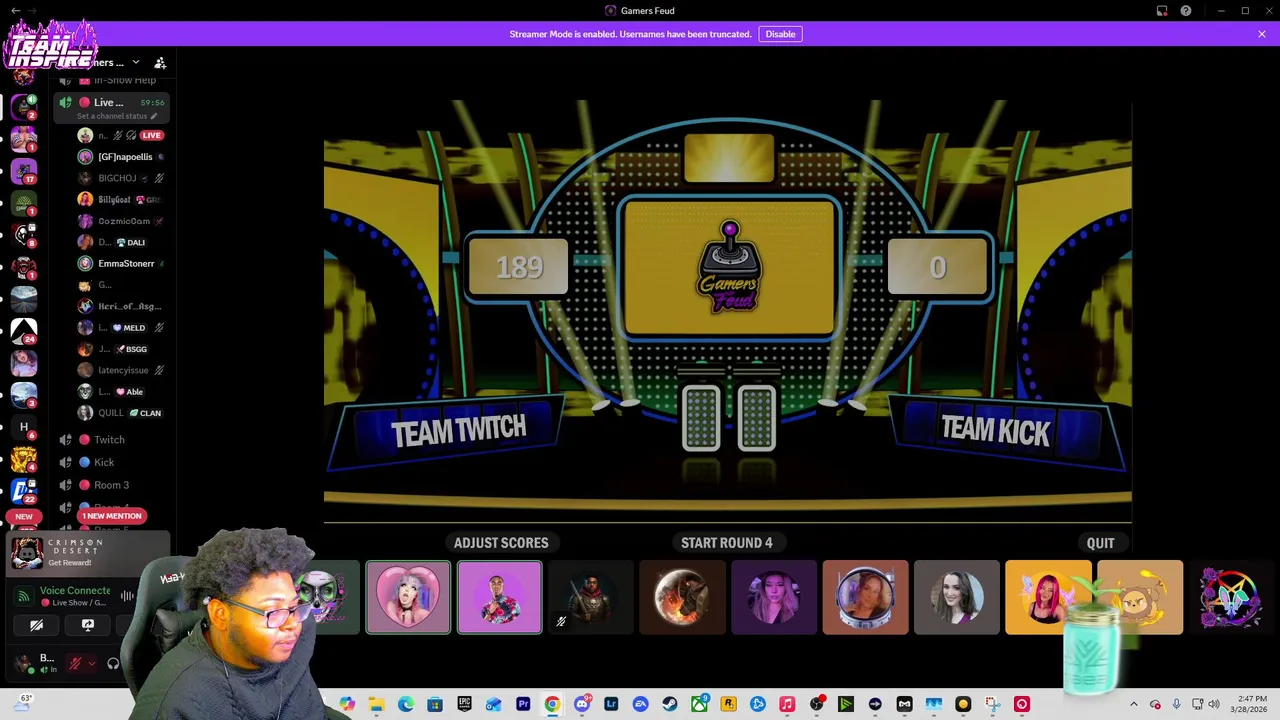
Task: Select the In-Show Help channel
Action: tap(124, 80)
